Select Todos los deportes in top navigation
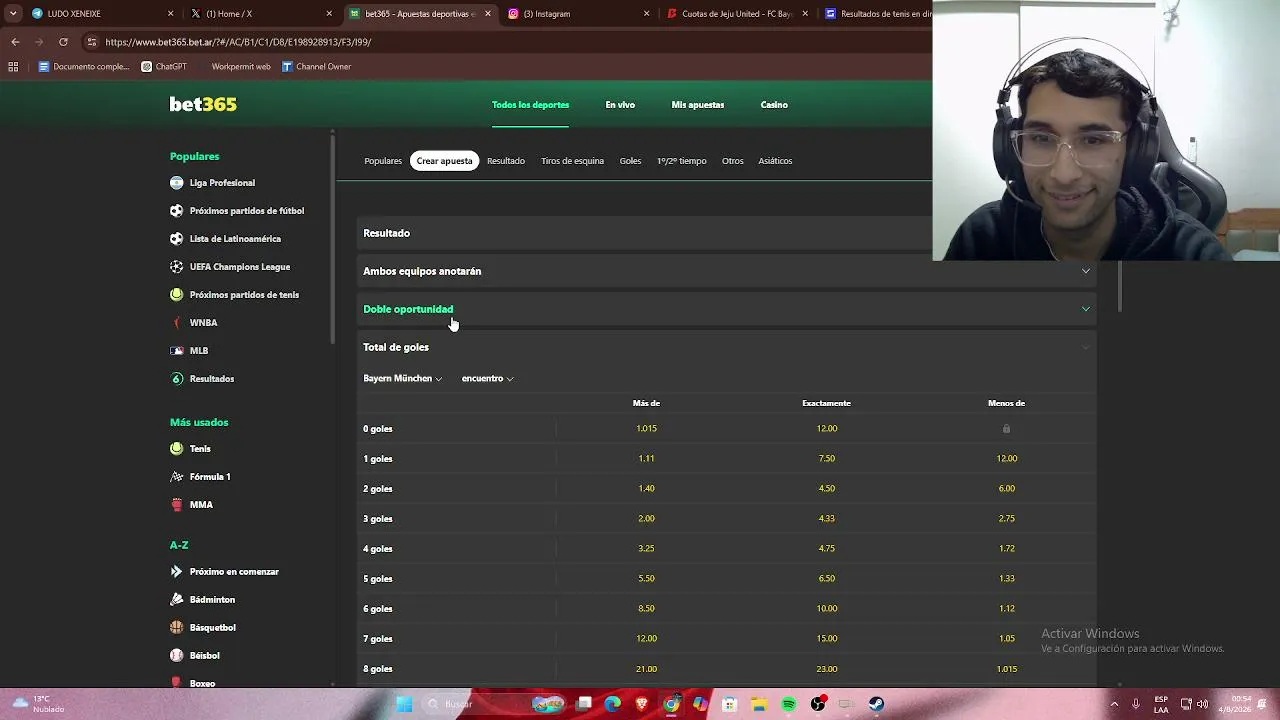This screenshot has height=720, width=1280. click(530, 105)
